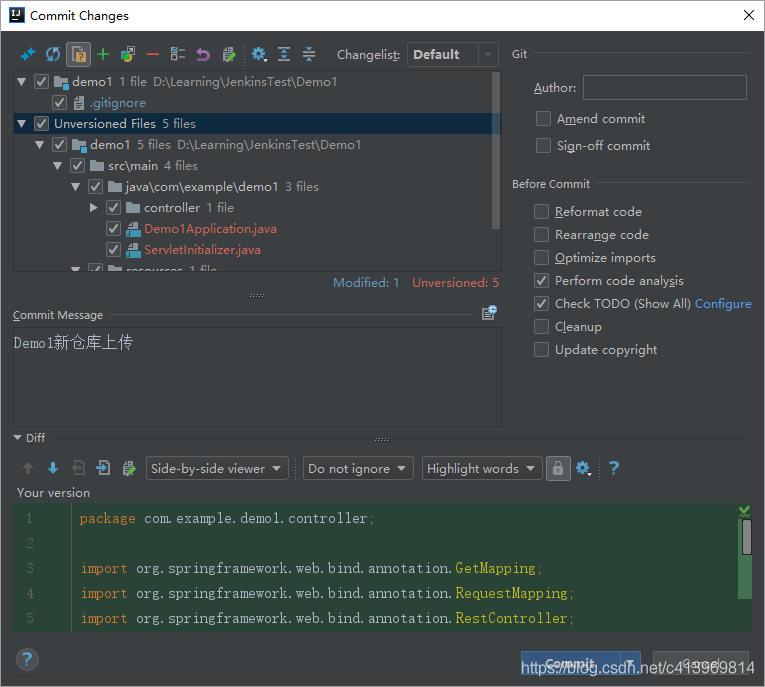Image resolution: width=765 pixels, height=687 pixels.
Task: Collapse the demo1 5 files node
Action: pyautogui.click(x=40, y=144)
